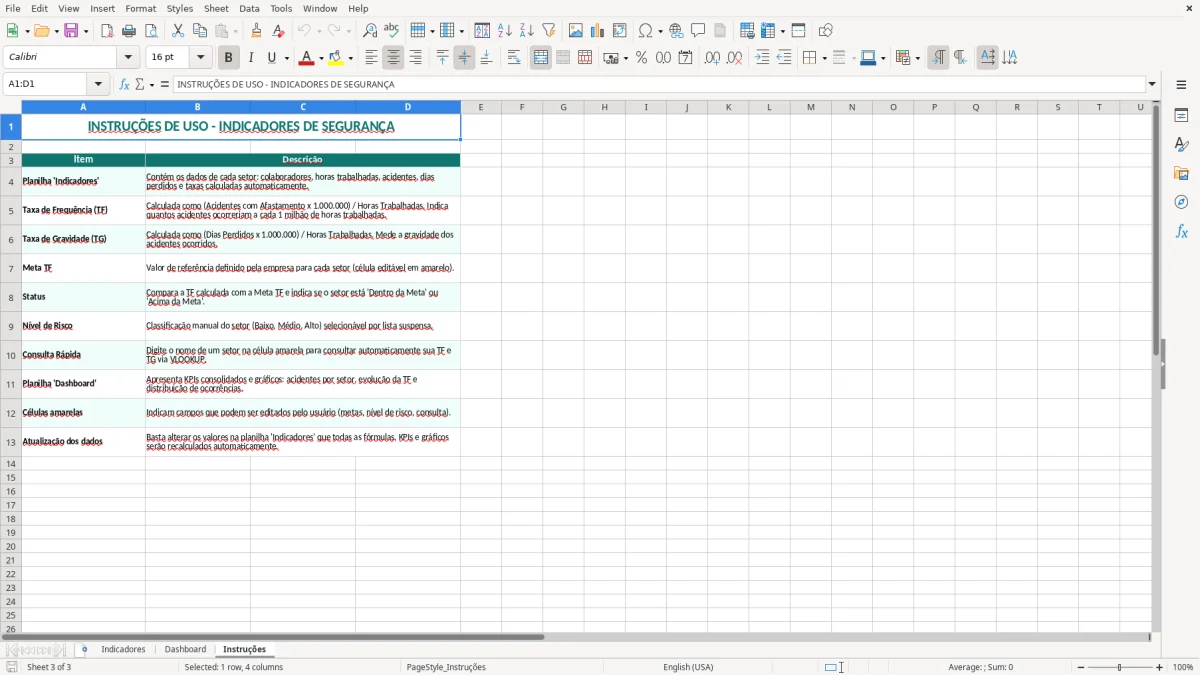Select column header E
The height and width of the screenshot is (675, 1200).
(480, 107)
